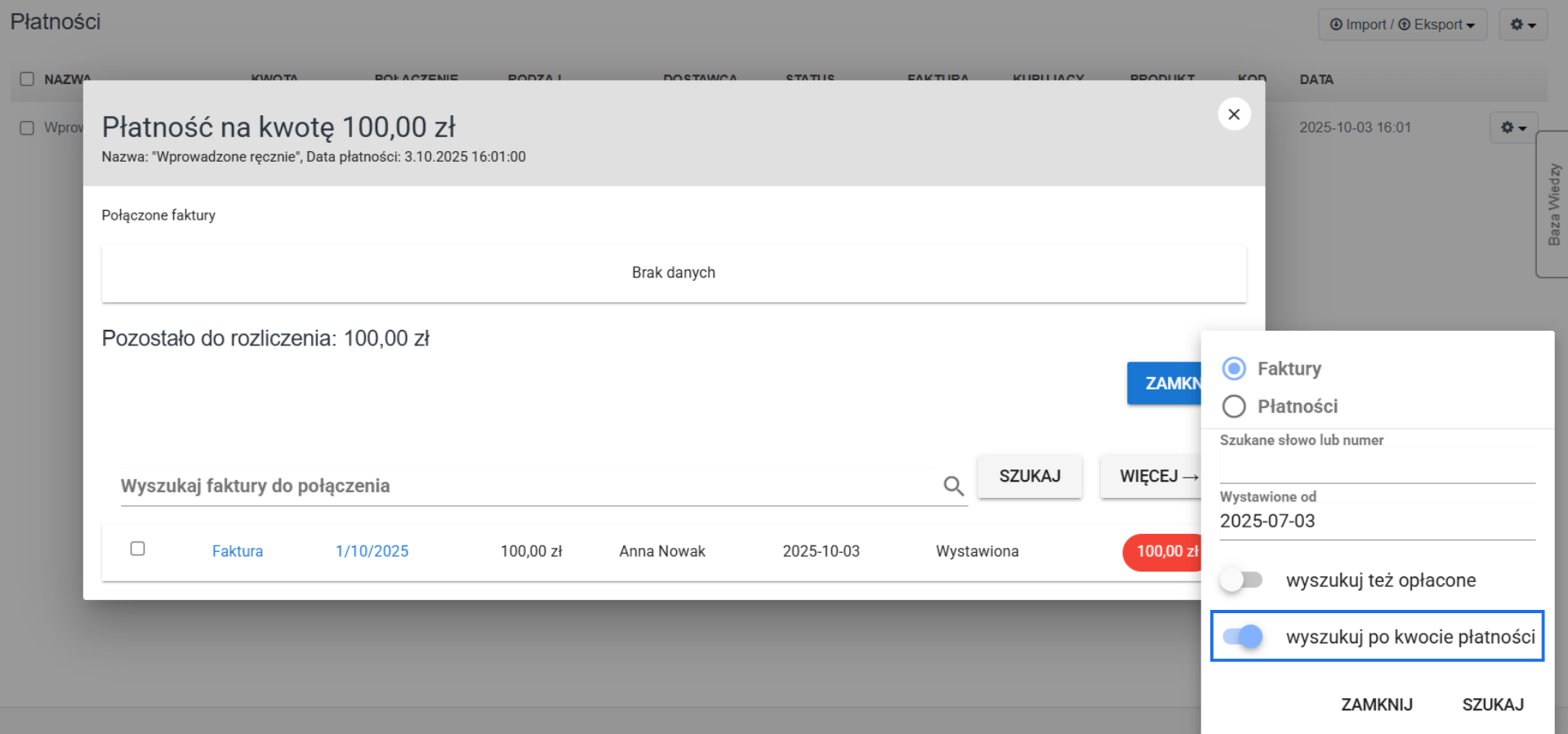The height and width of the screenshot is (734, 1568).
Task: Click 'Anna Nowak' in the invoice row
Action: (662, 551)
